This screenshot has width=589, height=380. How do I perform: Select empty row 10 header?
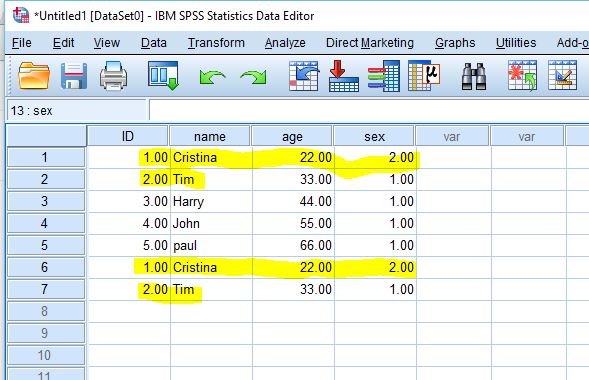[46, 355]
